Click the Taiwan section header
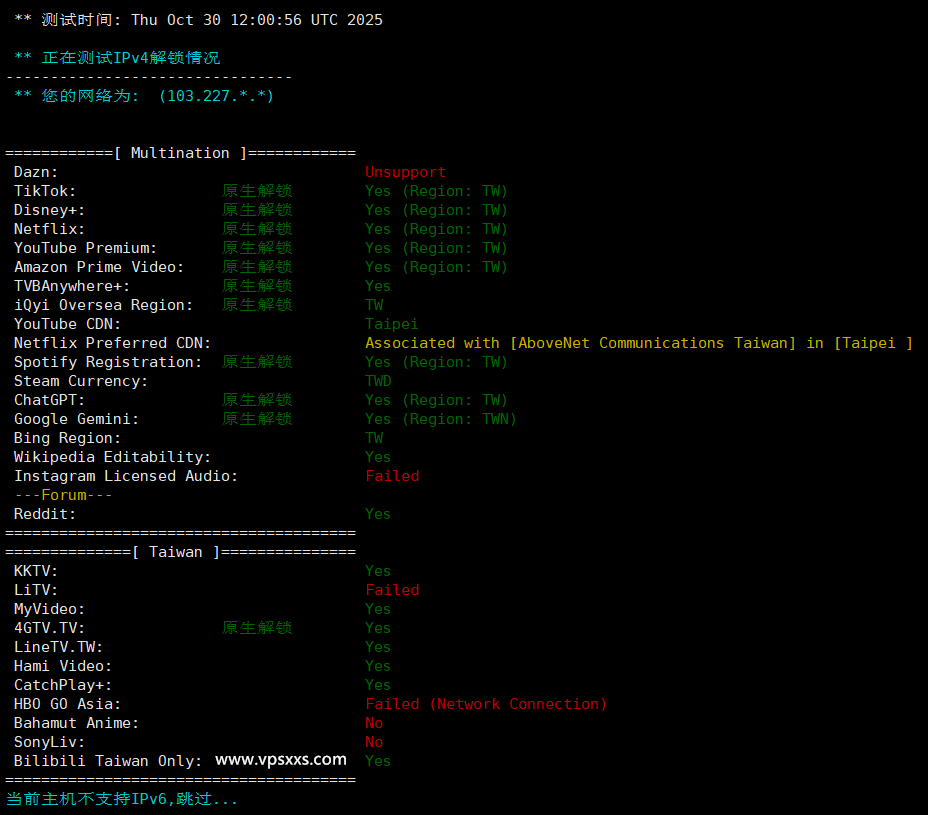928x815 pixels. click(x=176, y=552)
